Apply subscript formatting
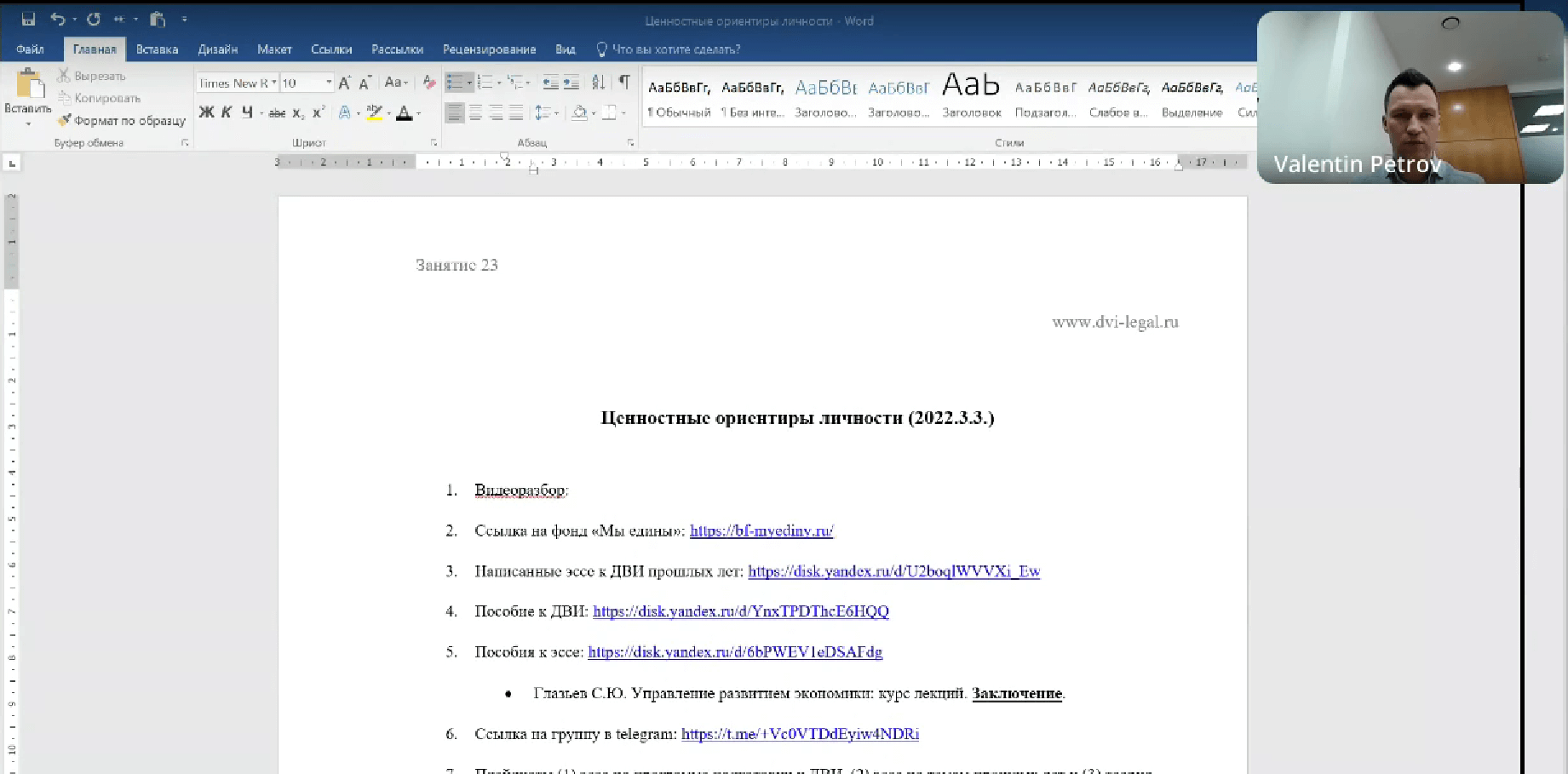Image resolution: width=1568 pixels, height=774 pixels. pos(297,112)
